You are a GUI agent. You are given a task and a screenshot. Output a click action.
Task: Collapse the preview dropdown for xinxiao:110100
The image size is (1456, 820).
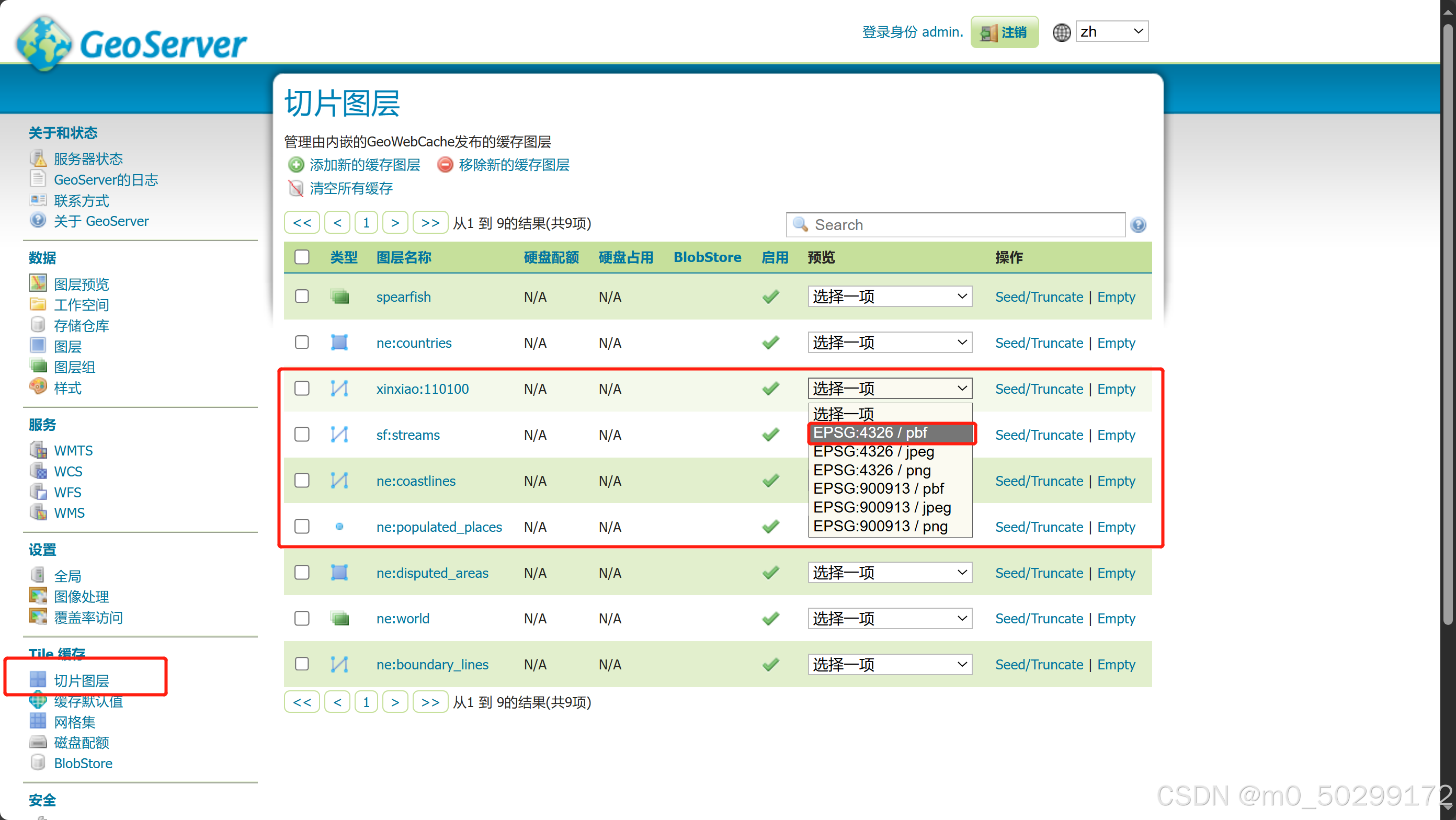pos(890,388)
